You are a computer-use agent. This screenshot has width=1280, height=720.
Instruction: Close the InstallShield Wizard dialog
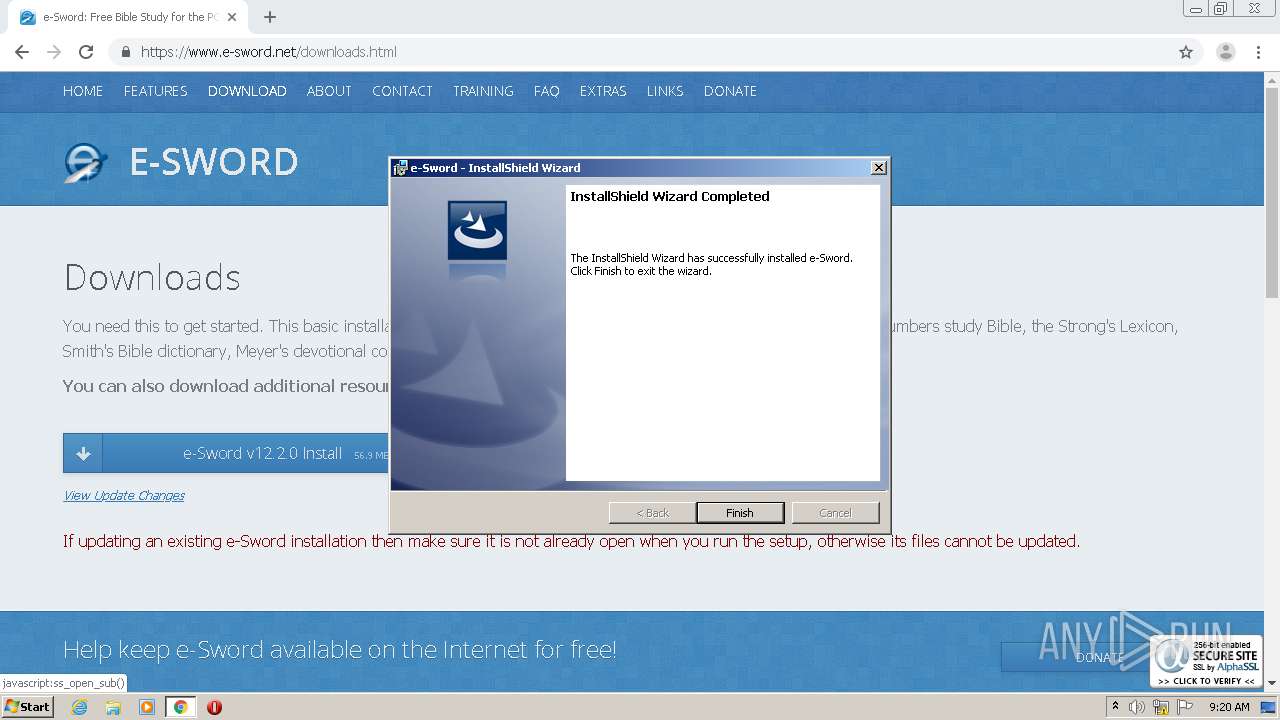[x=879, y=168]
